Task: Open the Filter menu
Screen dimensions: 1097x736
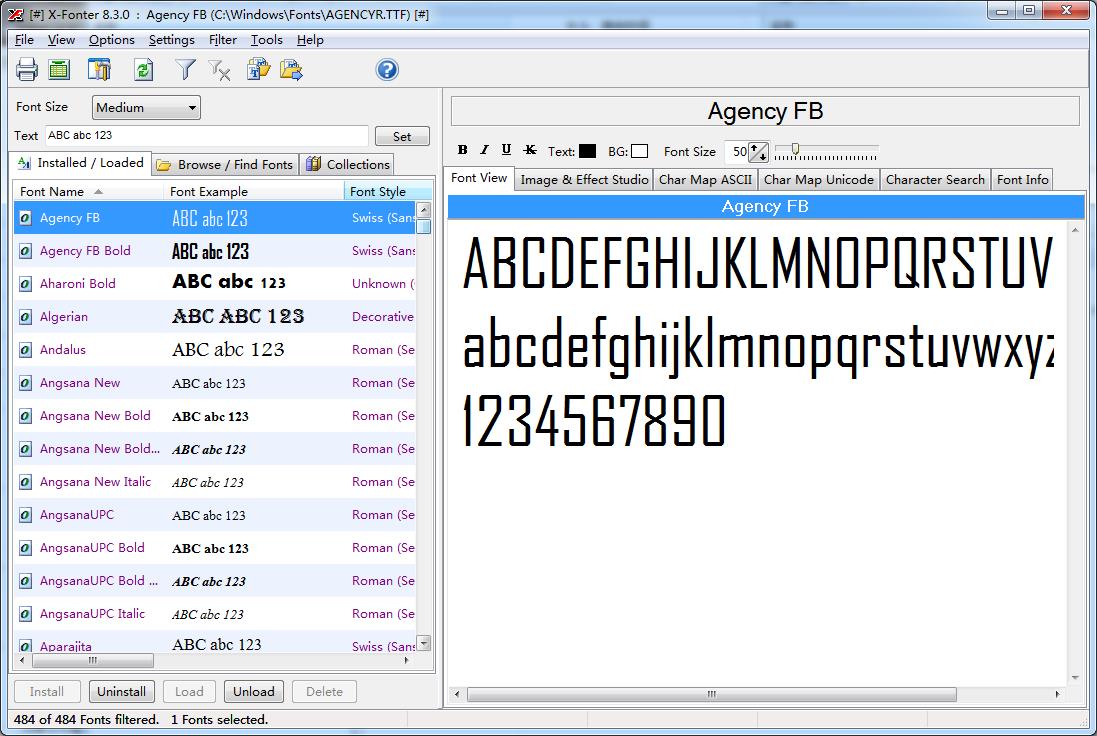Action: [222, 40]
